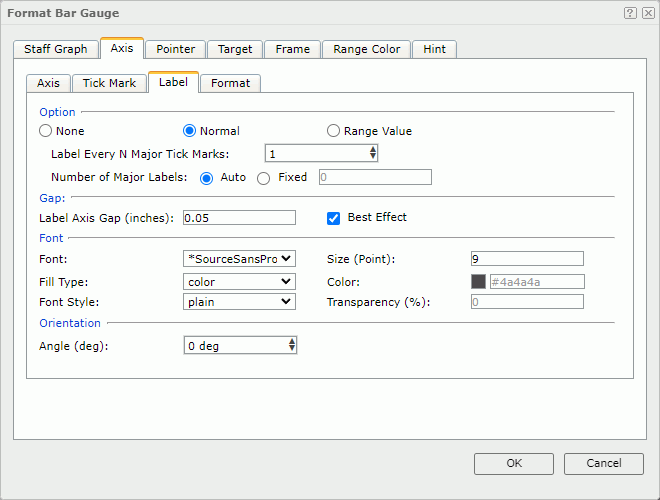Open the Range Color tab
This screenshot has width=660, height=500.
(x=367, y=49)
